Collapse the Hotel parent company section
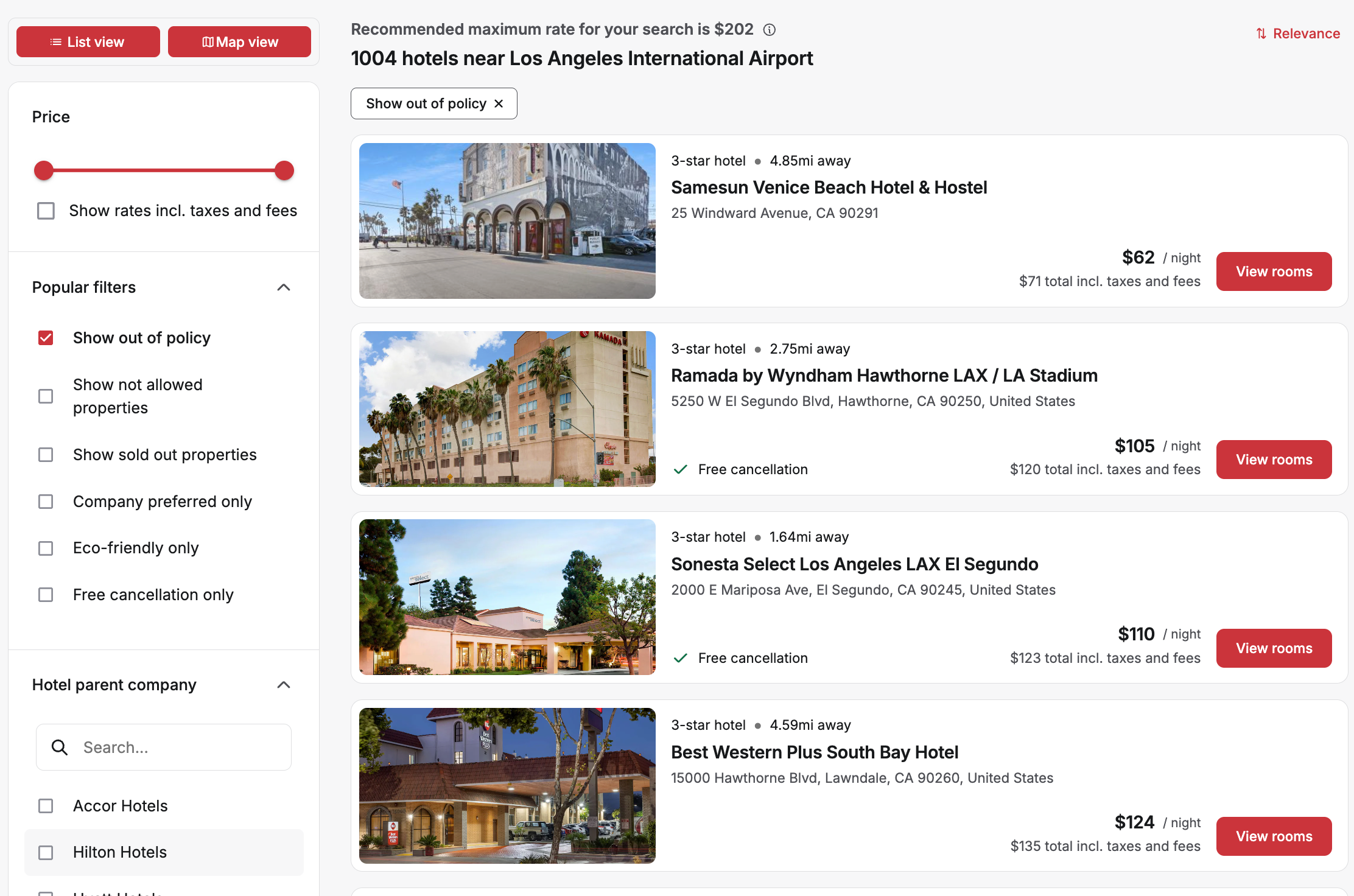Screen dimensions: 1354x896 click(x=284, y=685)
